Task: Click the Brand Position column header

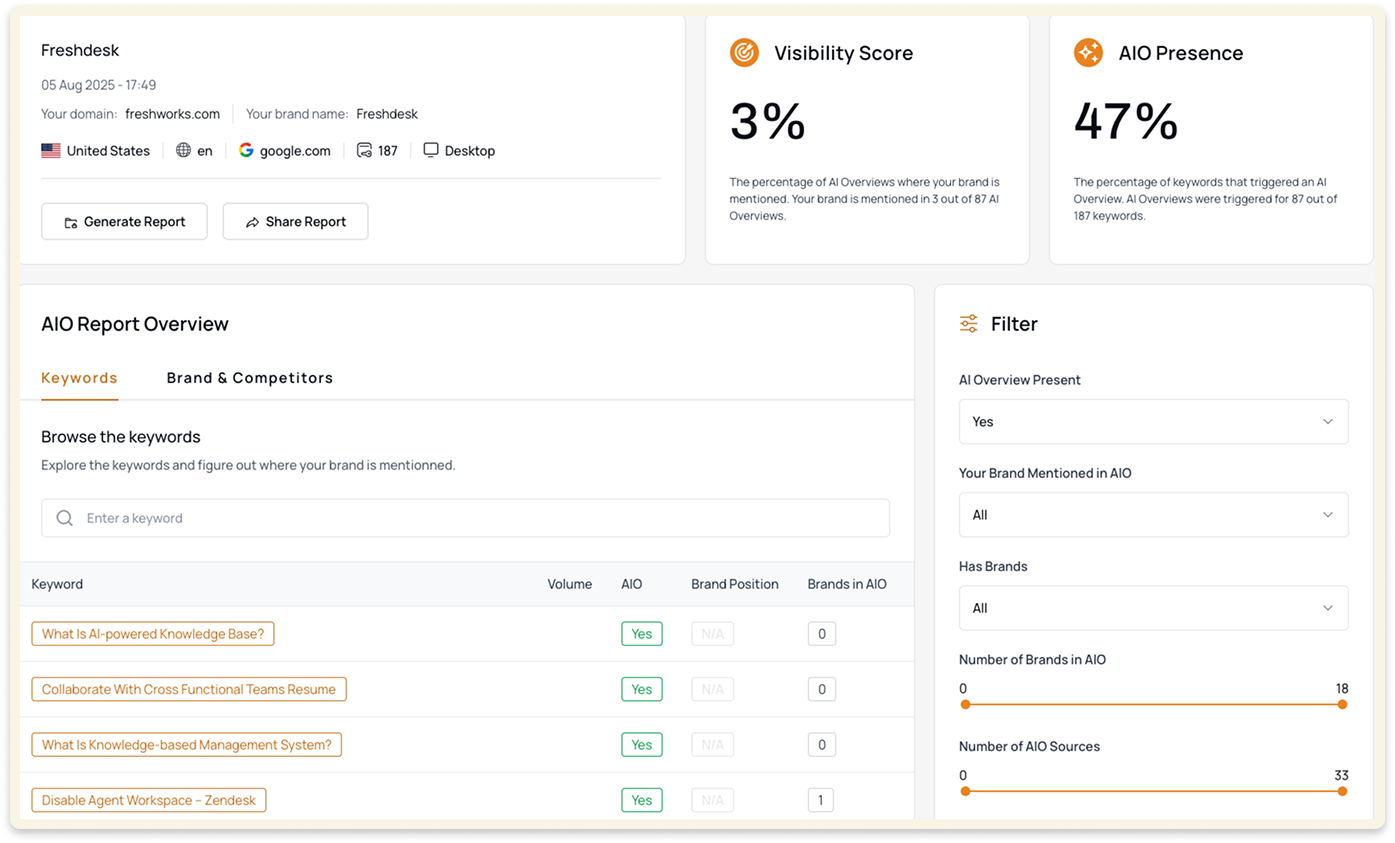Action: coord(735,584)
